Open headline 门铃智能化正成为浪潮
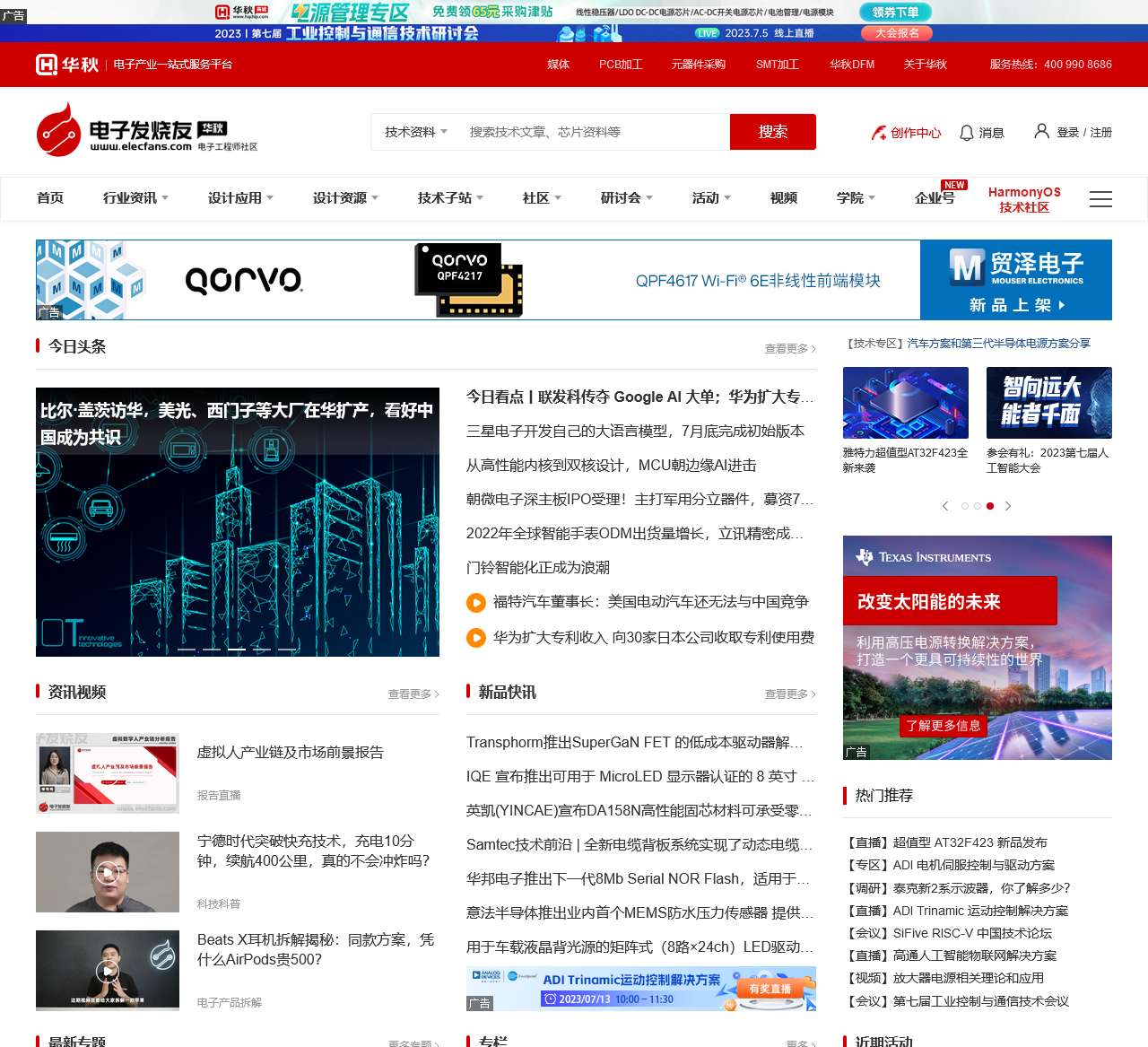1148x1047 pixels. tap(538, 568)
